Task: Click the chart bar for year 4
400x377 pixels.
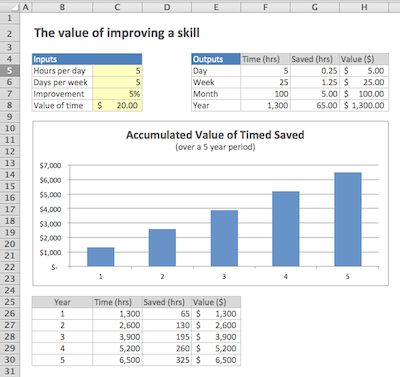Action: (x=286, y=229)
